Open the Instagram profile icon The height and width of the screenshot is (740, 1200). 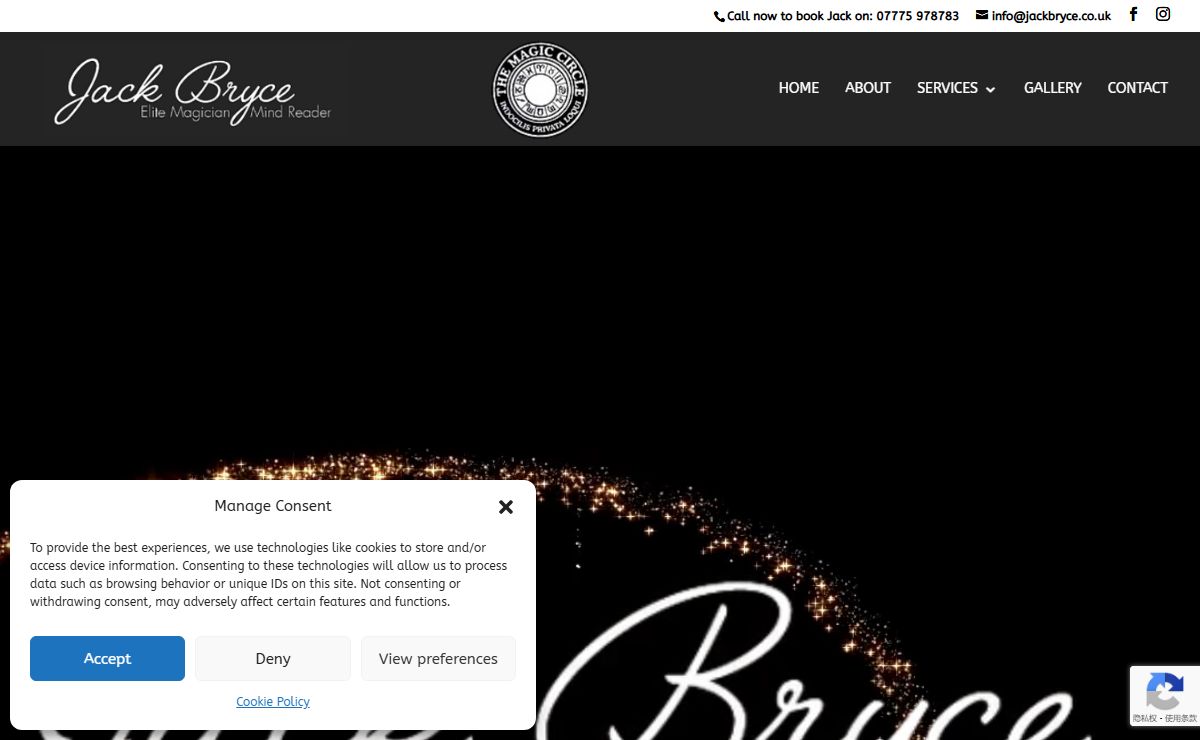point(1163,14)
